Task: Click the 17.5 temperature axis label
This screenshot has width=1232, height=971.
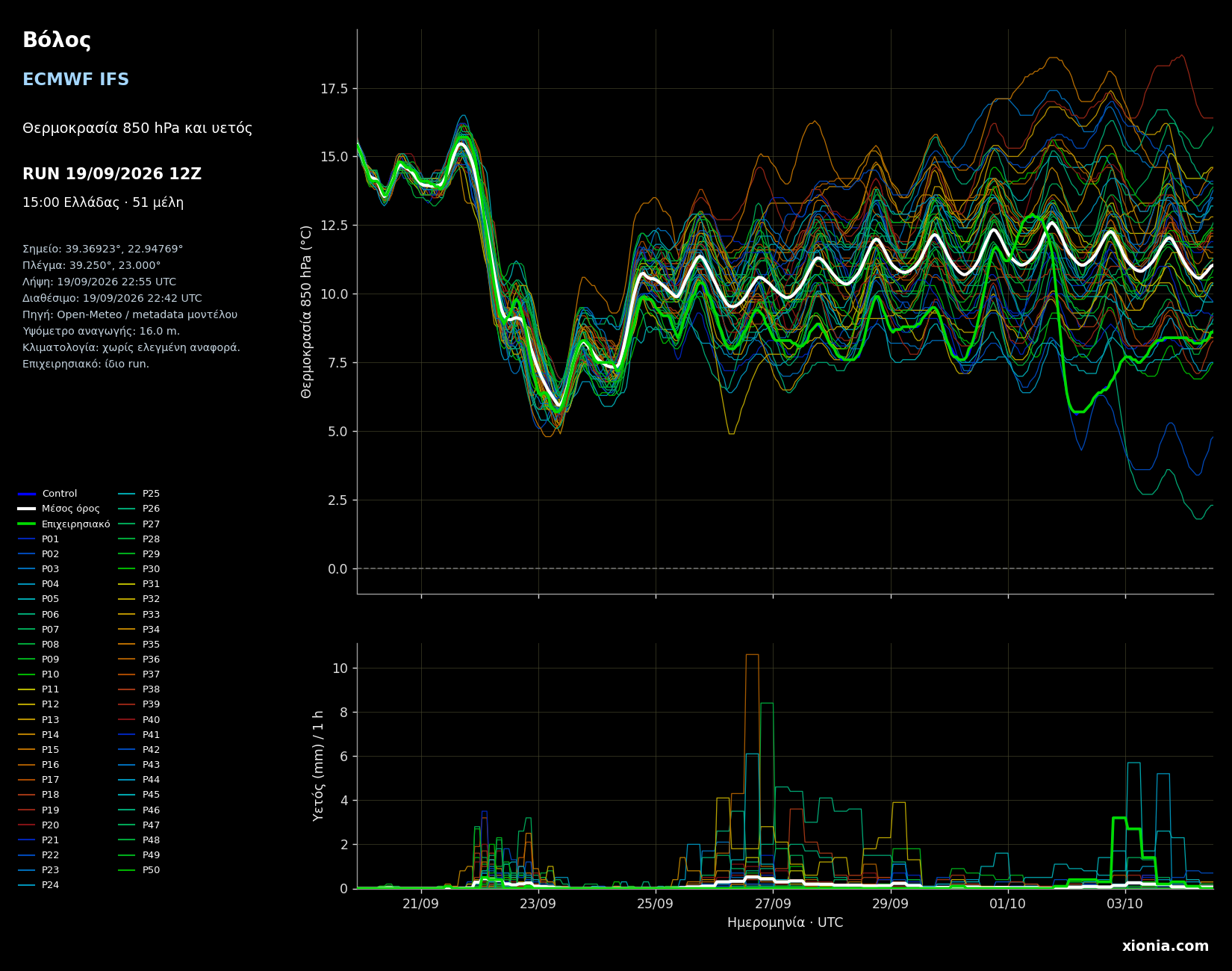Action: coord(334,89)
